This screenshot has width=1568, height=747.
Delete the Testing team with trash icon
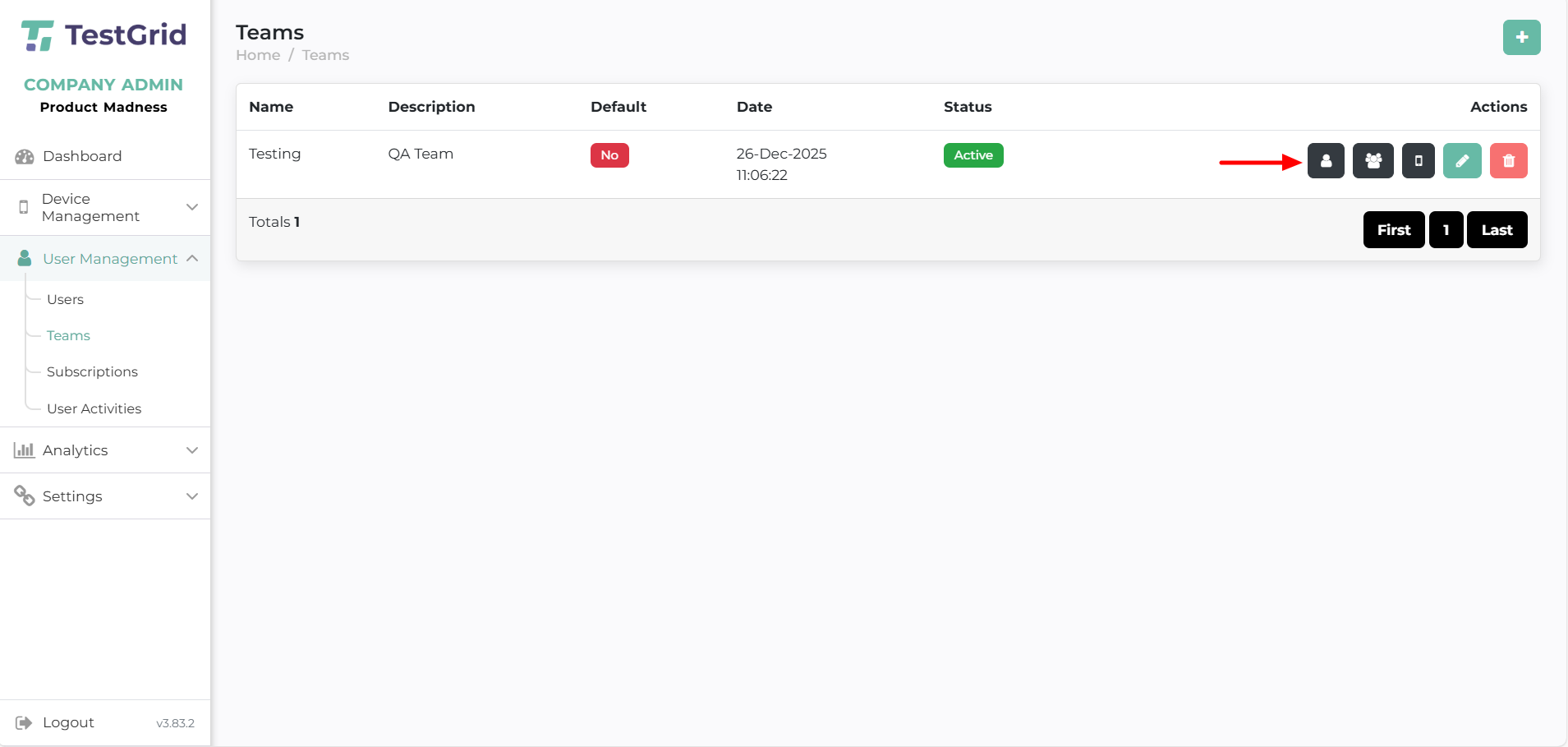point(1508,161)
